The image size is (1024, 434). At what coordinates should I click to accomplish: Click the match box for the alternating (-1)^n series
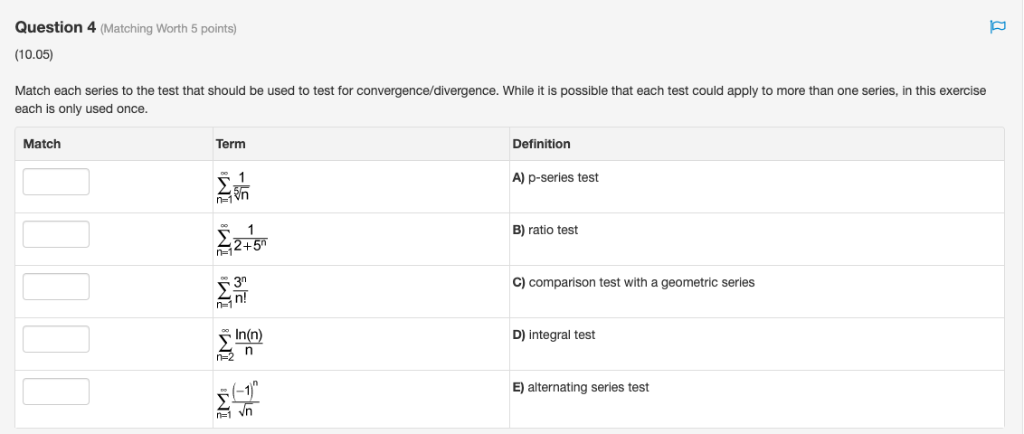pos(56,391)
